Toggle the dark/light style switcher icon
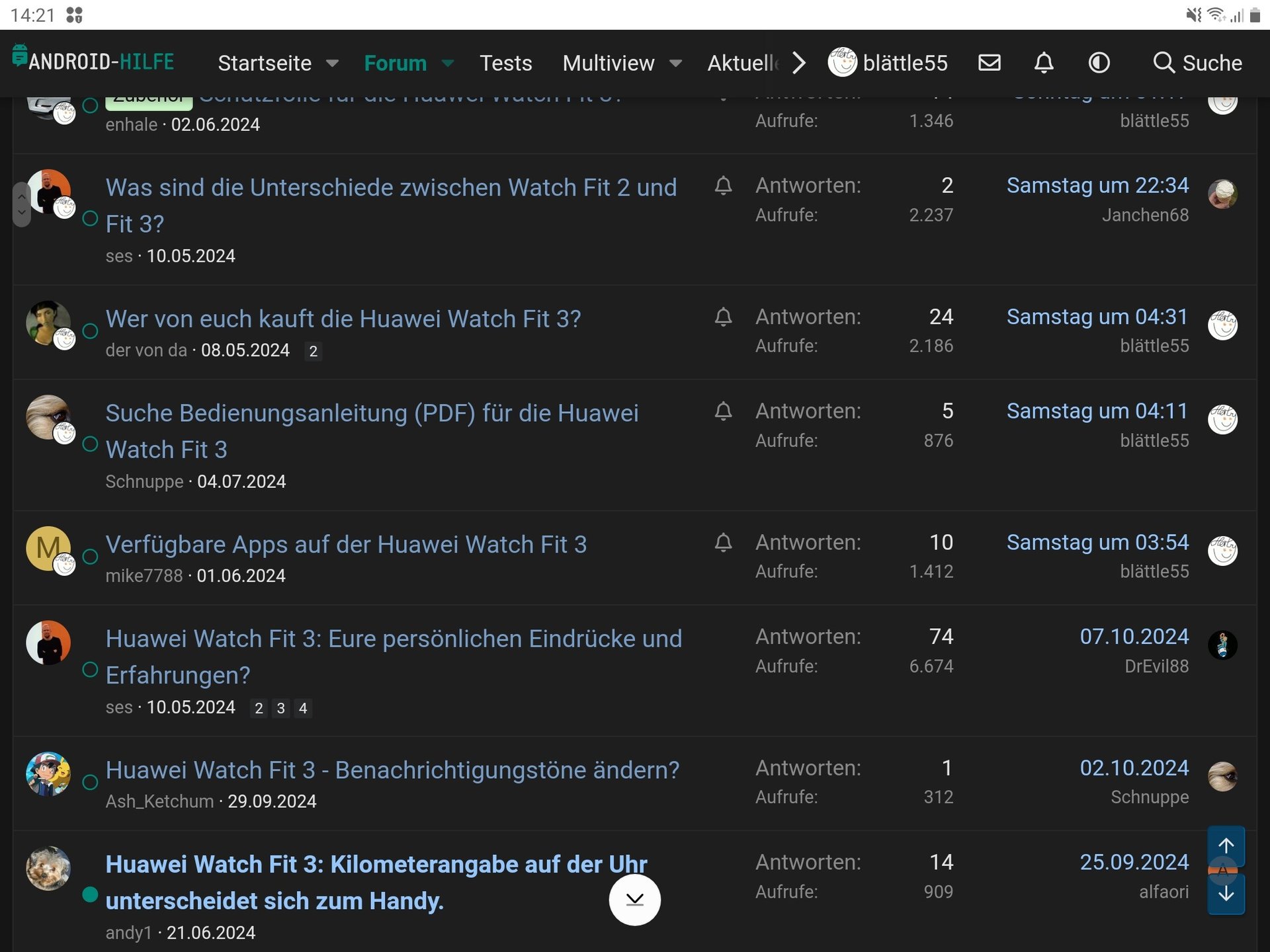Viewport: 1270px width, 952px height. click(1099, 63)
